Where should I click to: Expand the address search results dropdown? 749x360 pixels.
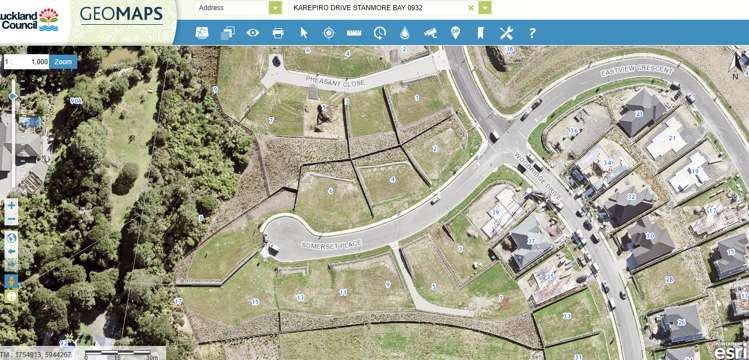pyautogui.click(x=485, y=8)
